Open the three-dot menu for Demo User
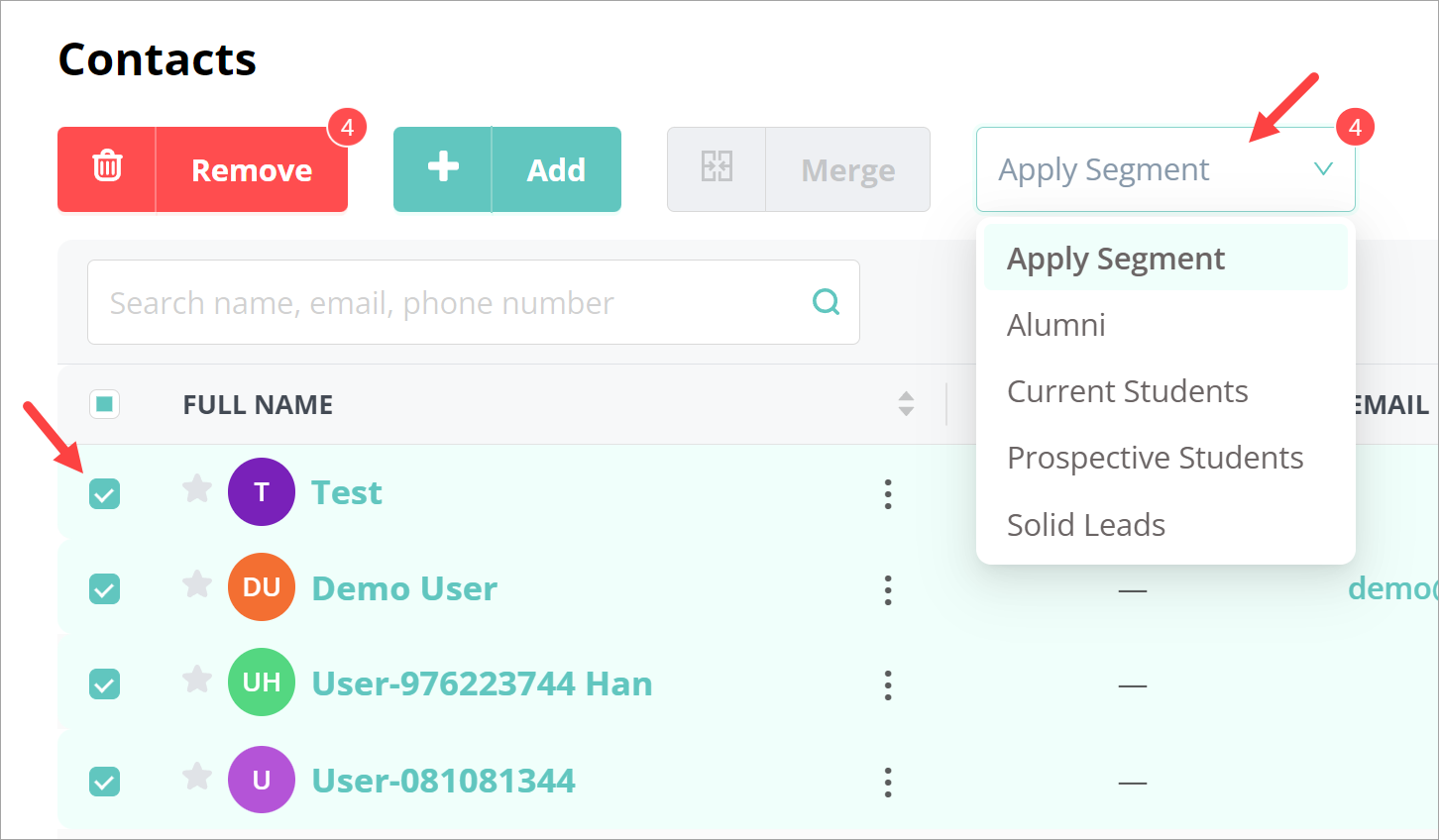Viewport: 1439px width, 840px height. click(x=888, y=589)
